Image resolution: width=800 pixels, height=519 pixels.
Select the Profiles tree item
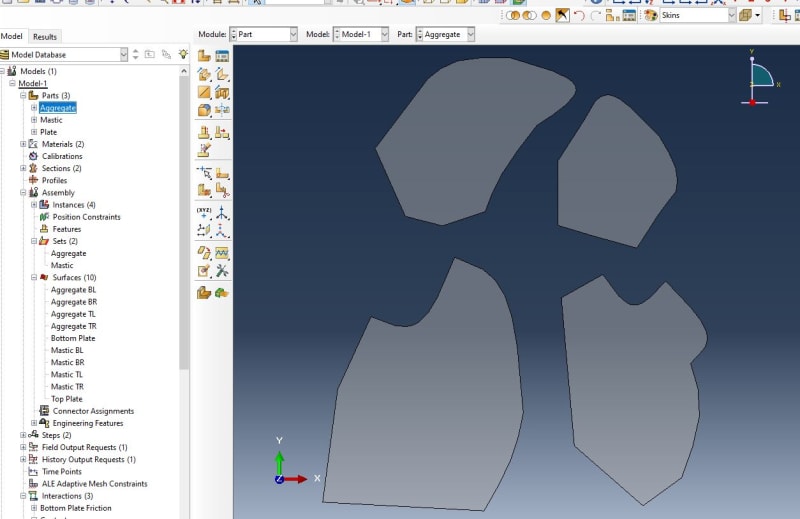click(x=54, y=181)
